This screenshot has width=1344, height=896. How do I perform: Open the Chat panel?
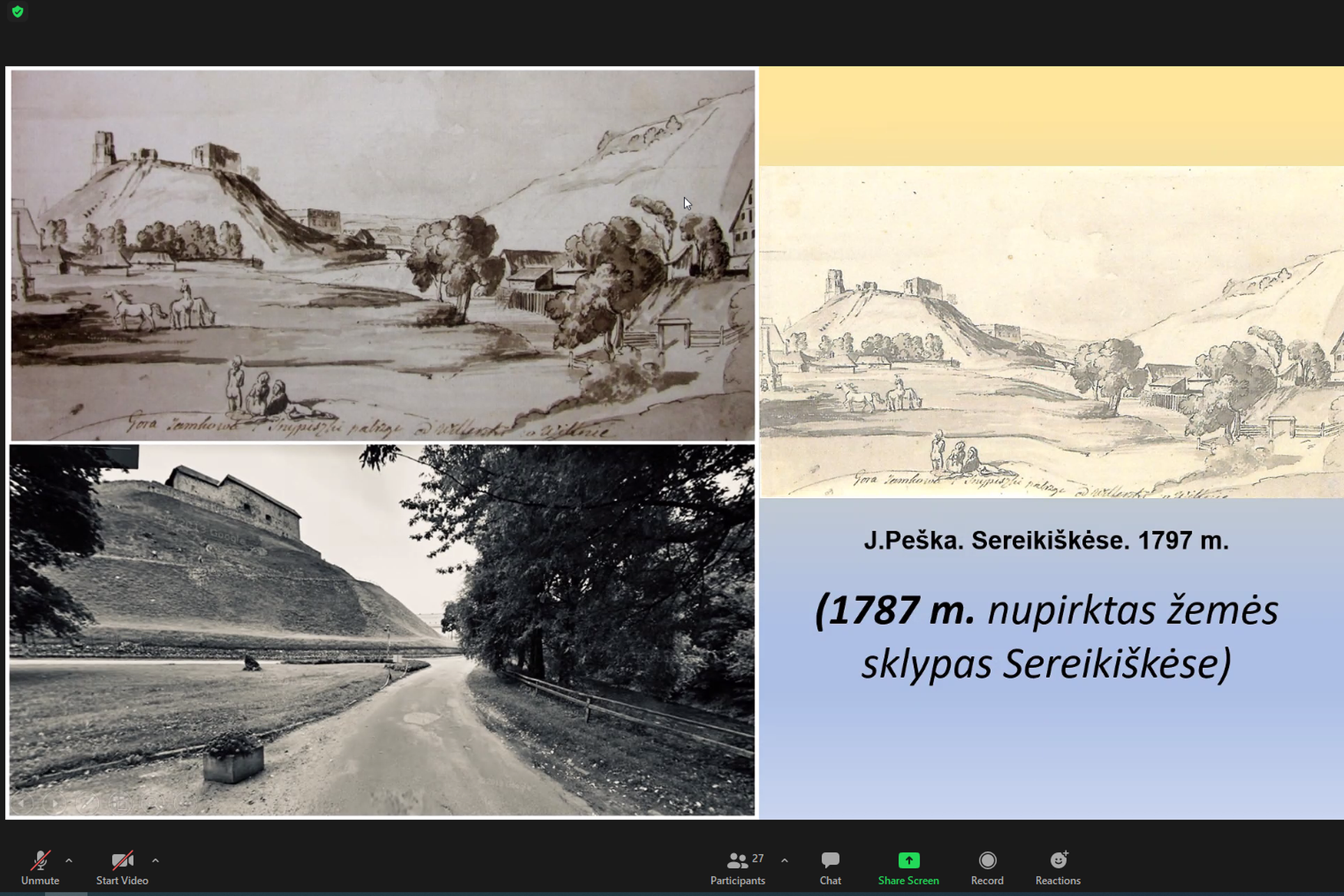(830, 867)
